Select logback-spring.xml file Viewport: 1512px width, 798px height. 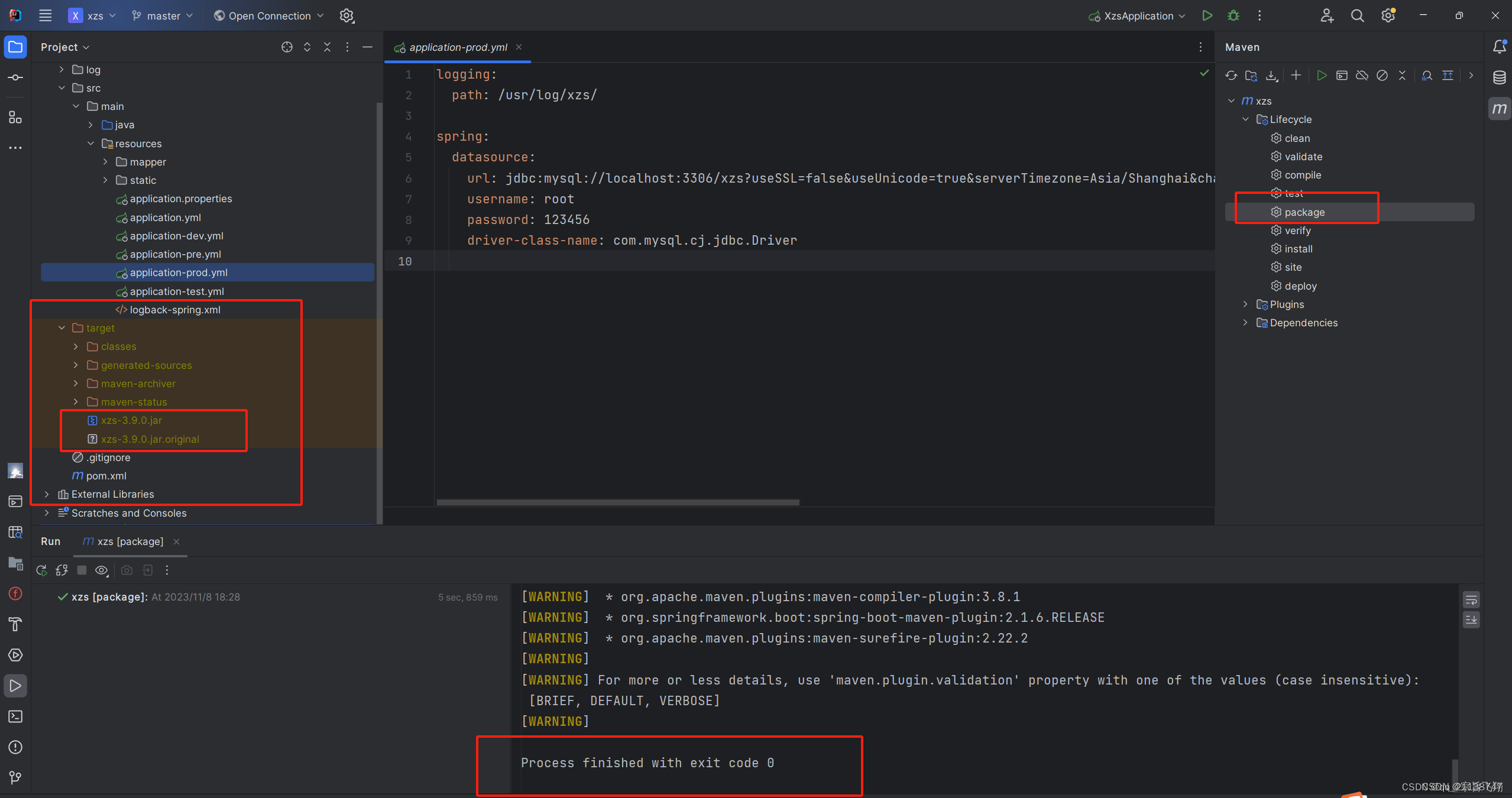(x=174, y=310)
